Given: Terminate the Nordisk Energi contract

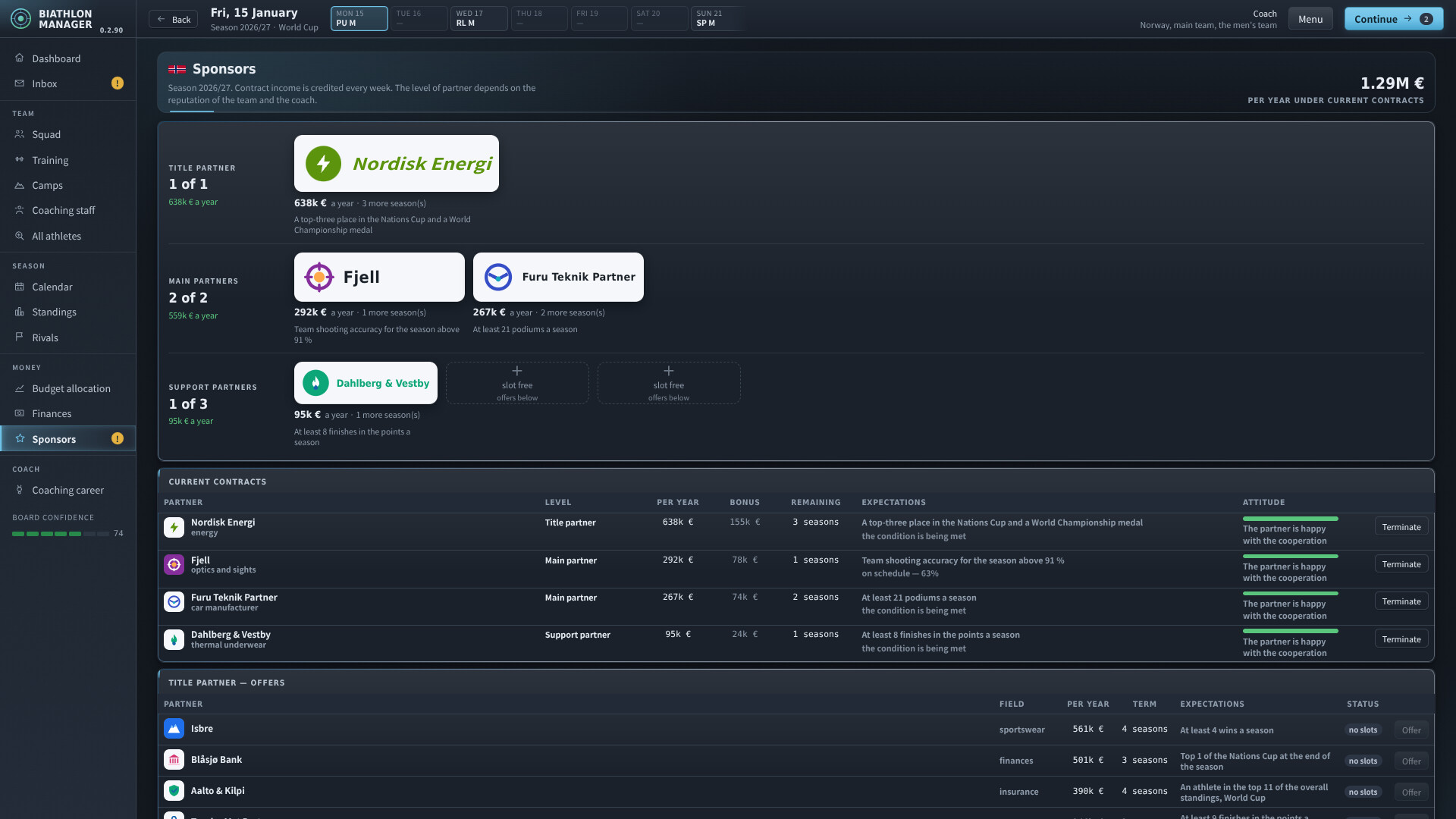Looking at the screenshot, I should (1401, 527).
